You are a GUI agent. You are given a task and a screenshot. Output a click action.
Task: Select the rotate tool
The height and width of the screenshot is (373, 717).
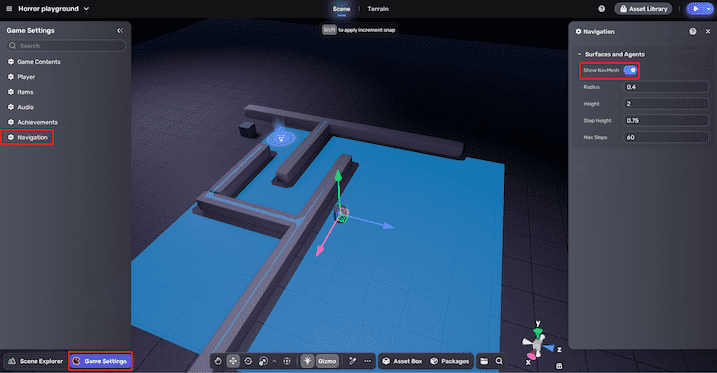coord(248,361)
